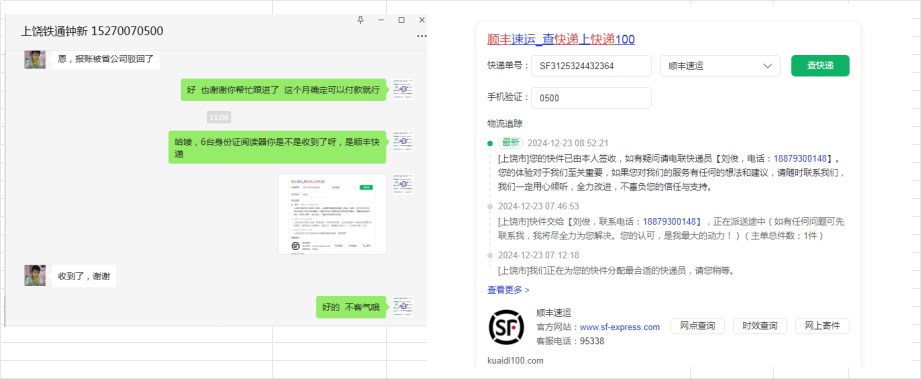Open the 顺丰速运 courier company dropdown
This screenshot has width=921, height=379.
(720, 66)
